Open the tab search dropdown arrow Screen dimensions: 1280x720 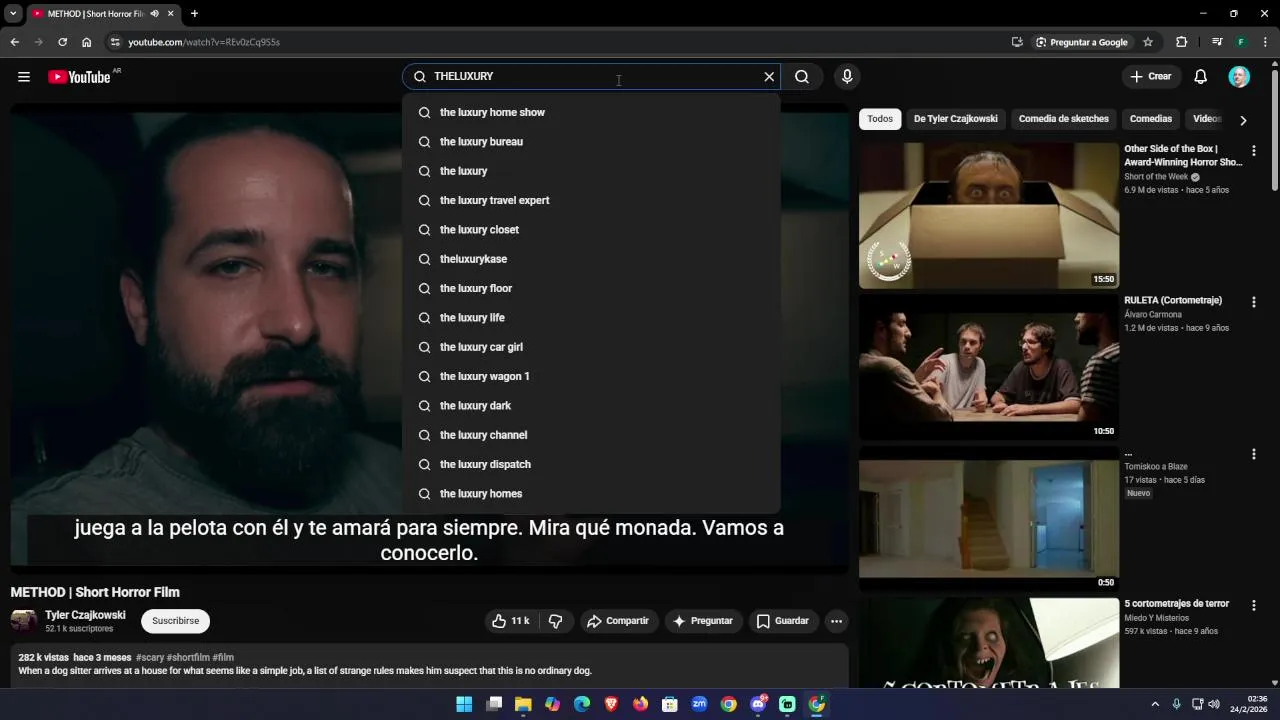tap(13, 14)
